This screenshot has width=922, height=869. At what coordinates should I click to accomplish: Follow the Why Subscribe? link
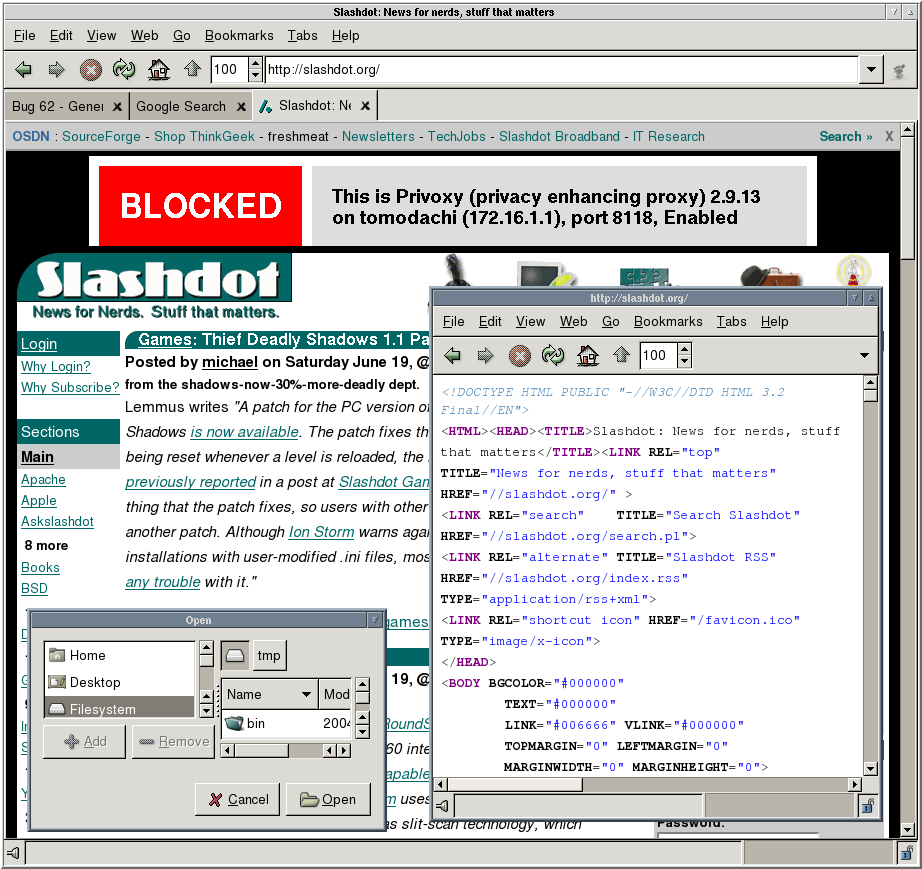coord(70,388)
